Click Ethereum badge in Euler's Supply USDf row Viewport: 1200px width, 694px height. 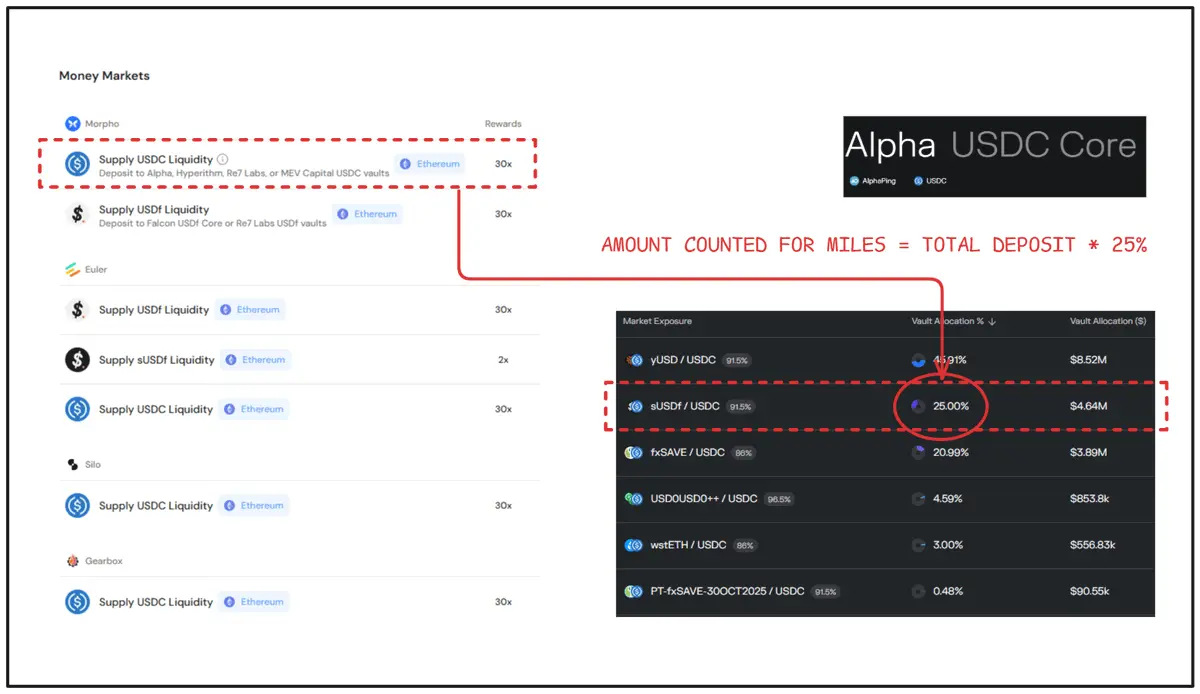tap(250, 310)
